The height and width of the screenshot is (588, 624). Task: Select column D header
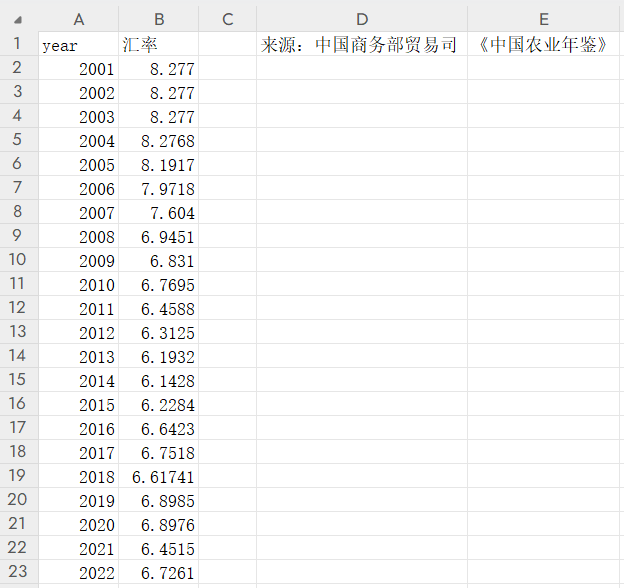coord(362,19)
